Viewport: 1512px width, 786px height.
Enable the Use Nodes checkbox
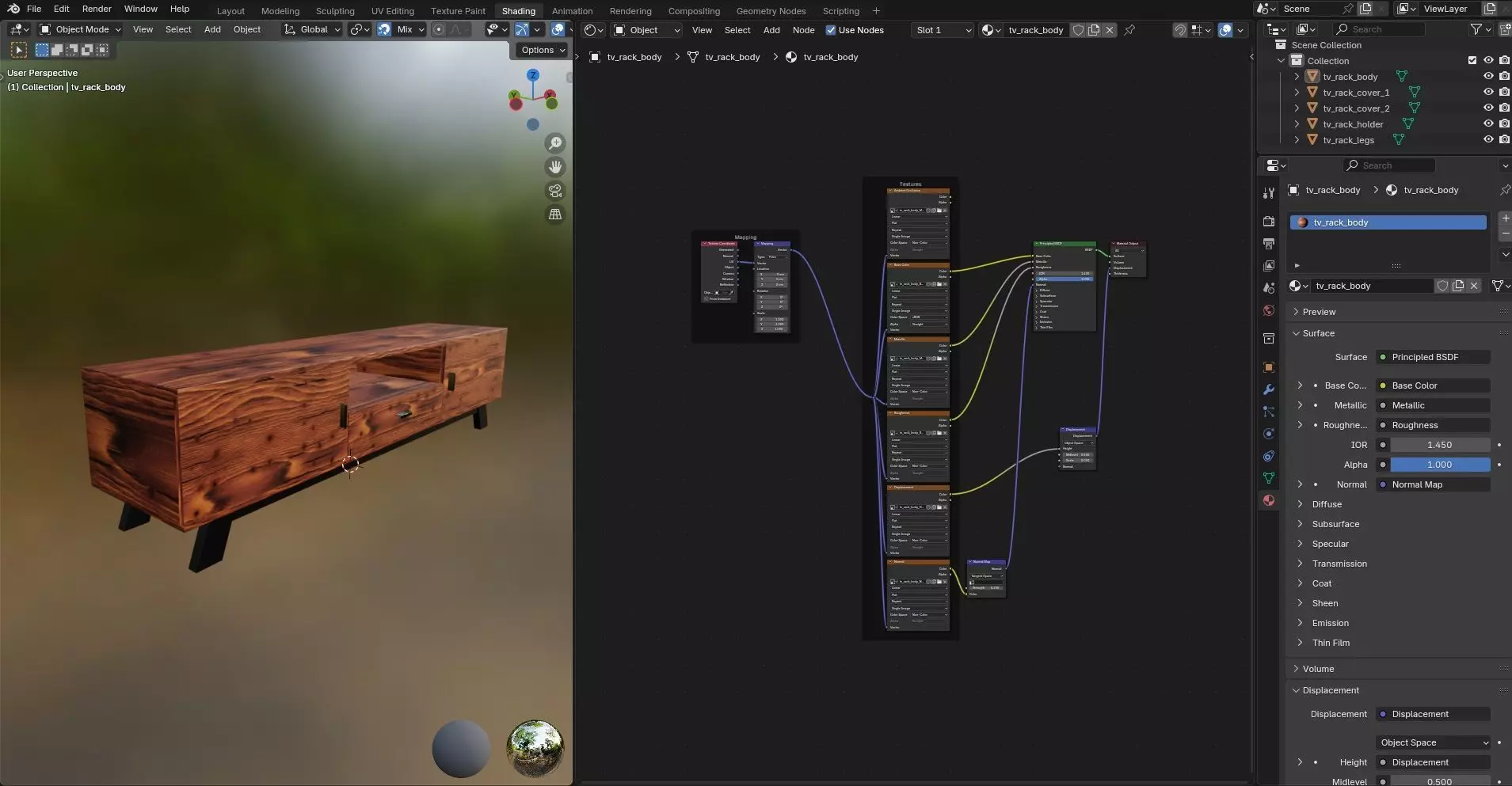coord(831,30)
